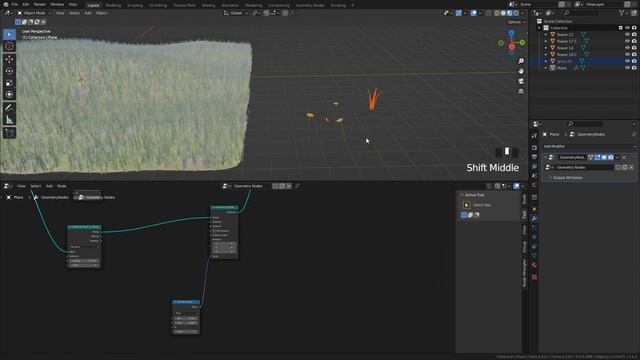
Task: Toggle render camera icon for Plane object
Action: pyautogui.click(x=634, y=68)
